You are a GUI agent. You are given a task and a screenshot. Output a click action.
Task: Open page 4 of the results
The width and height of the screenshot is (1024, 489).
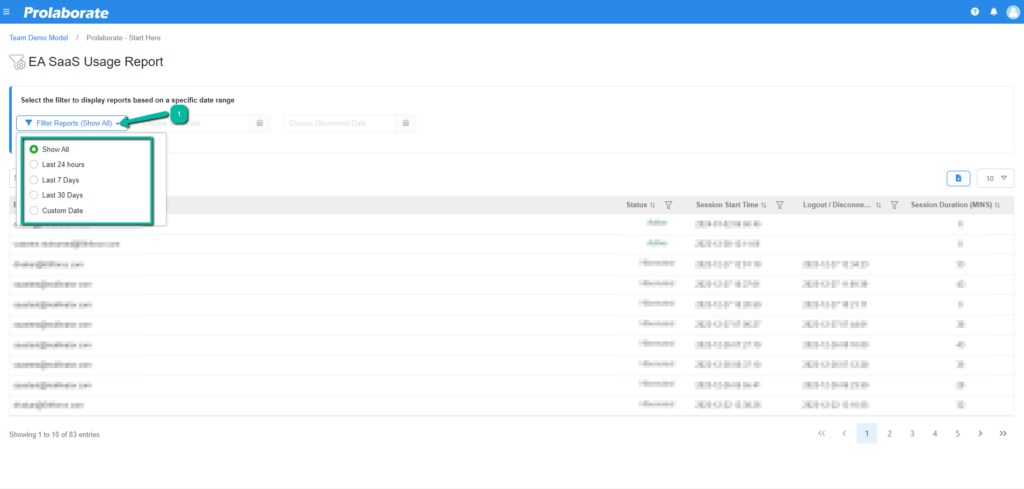(935, 433)
